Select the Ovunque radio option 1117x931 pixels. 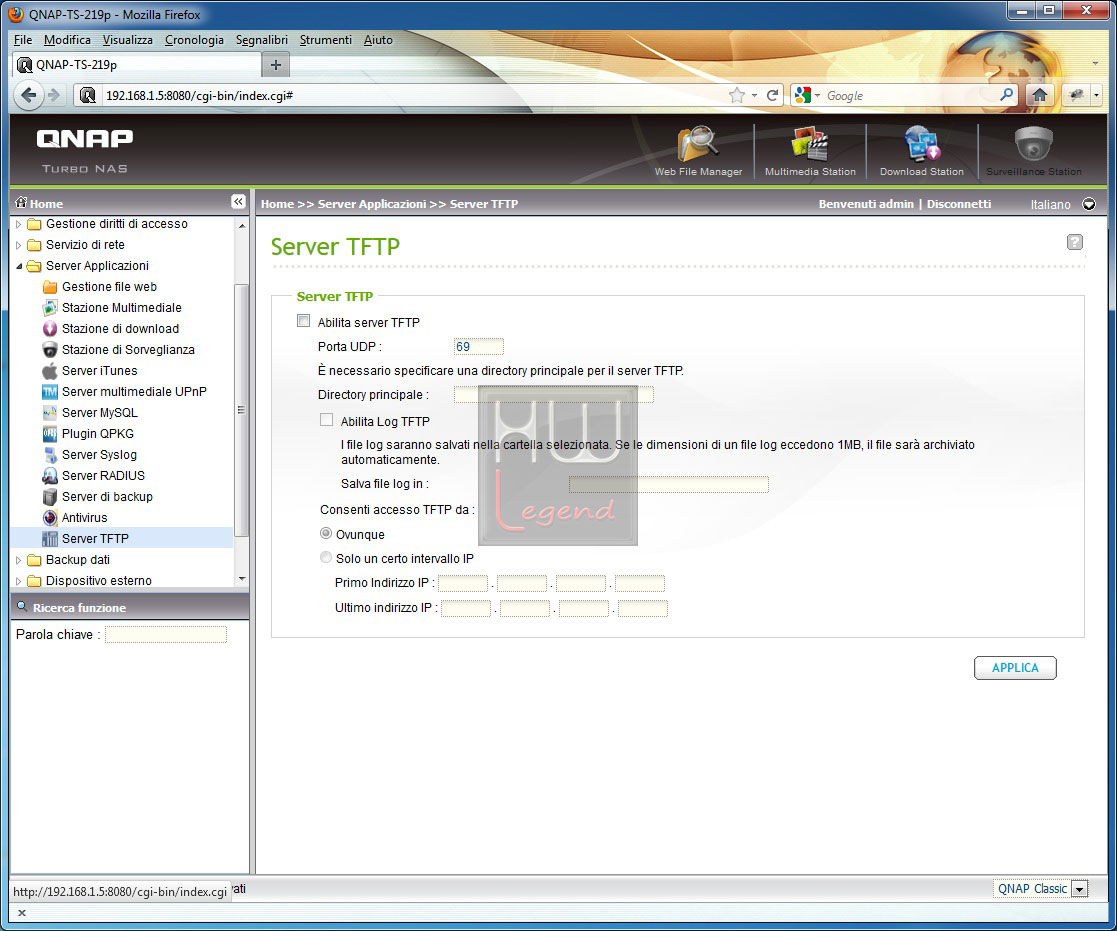326,533
